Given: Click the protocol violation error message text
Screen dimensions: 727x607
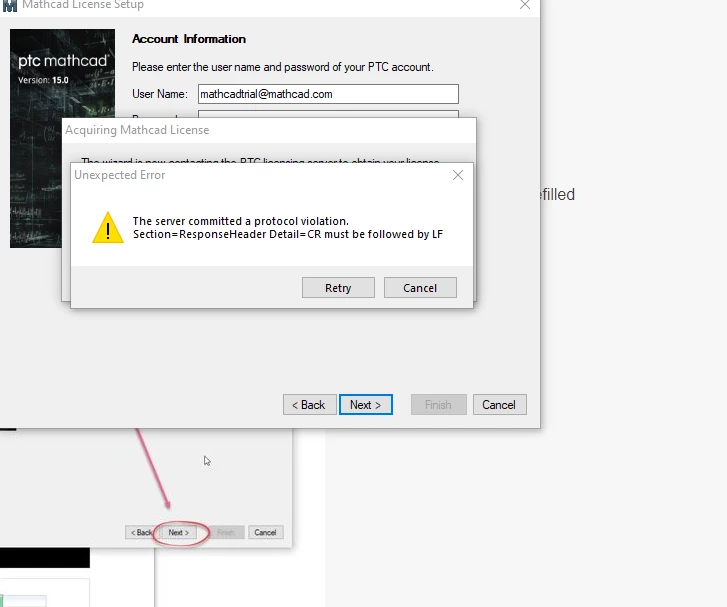Looking at the screenshot, I should coord(287,228).
